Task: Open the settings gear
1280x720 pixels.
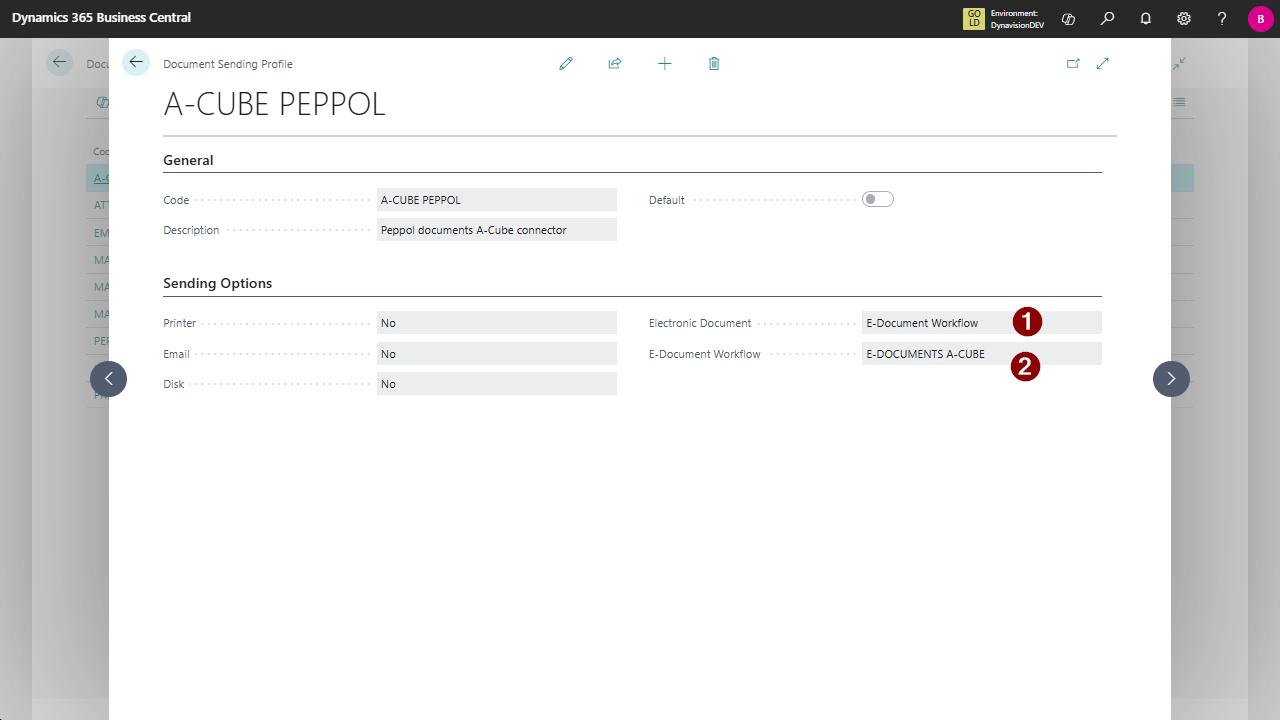Action: tap(1184, 18)
